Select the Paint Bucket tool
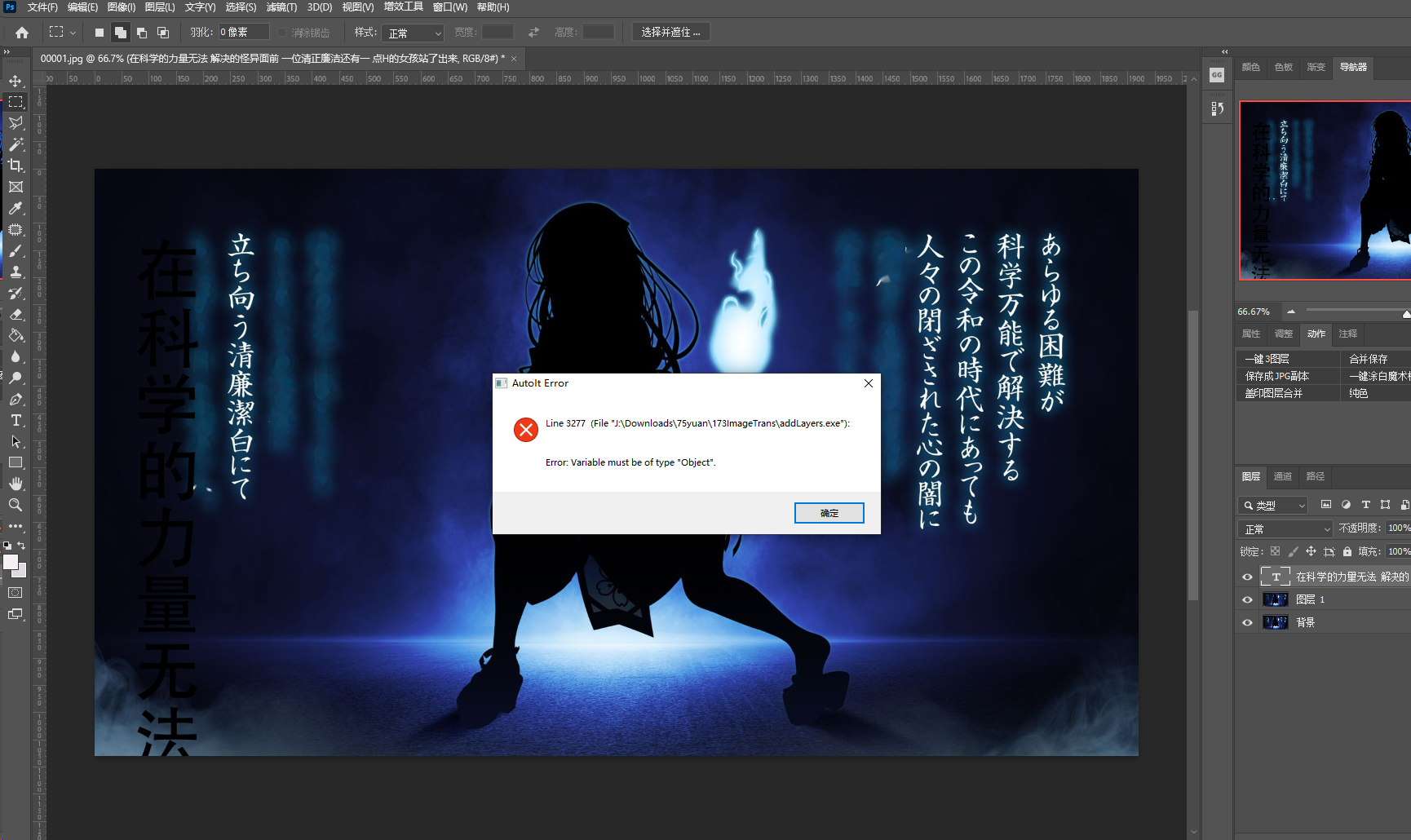 [x=15, y=335]
